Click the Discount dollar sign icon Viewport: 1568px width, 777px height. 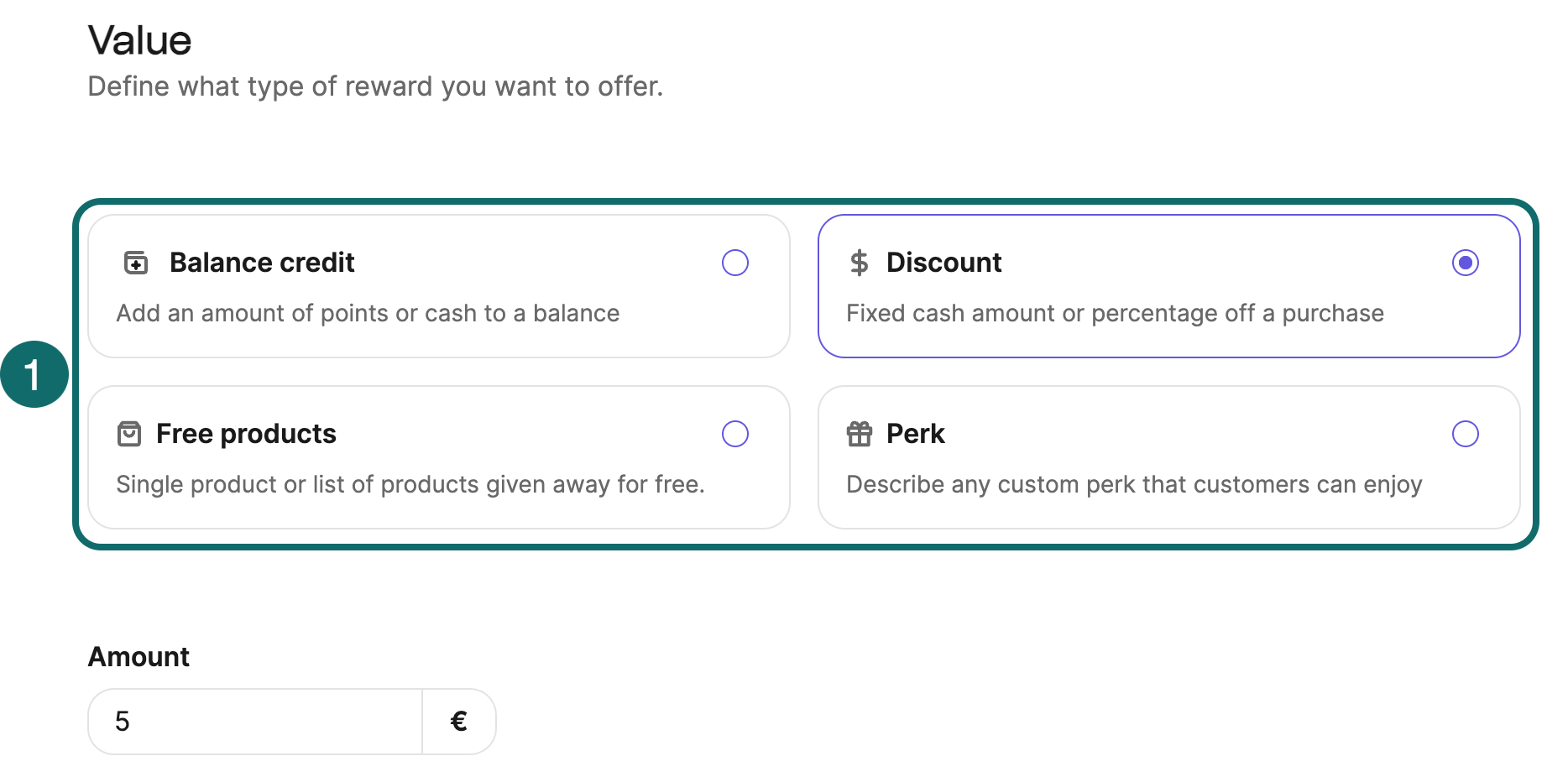(859, 263)
